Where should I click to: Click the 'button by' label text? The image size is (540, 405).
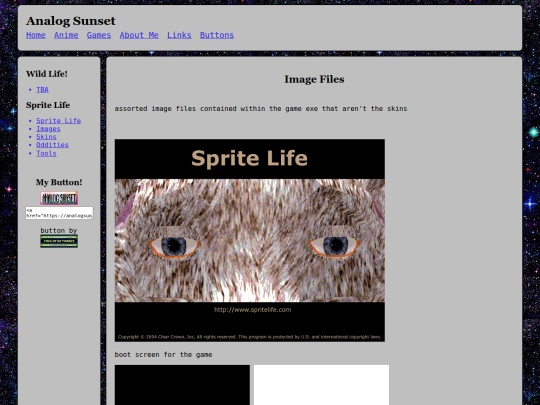59,230
